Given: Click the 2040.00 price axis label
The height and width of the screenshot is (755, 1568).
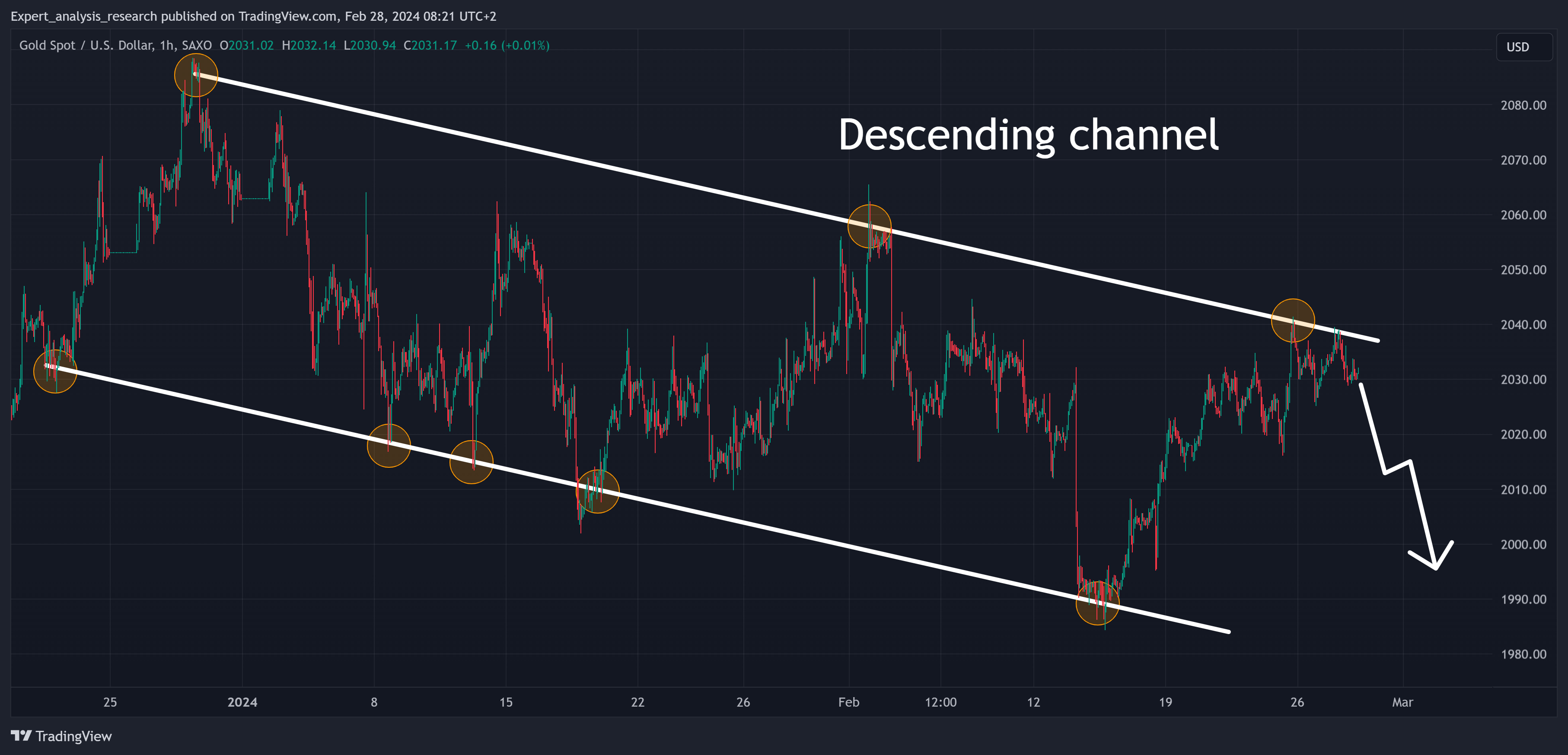Looking at the screenshot, I should click(1523, 324).
